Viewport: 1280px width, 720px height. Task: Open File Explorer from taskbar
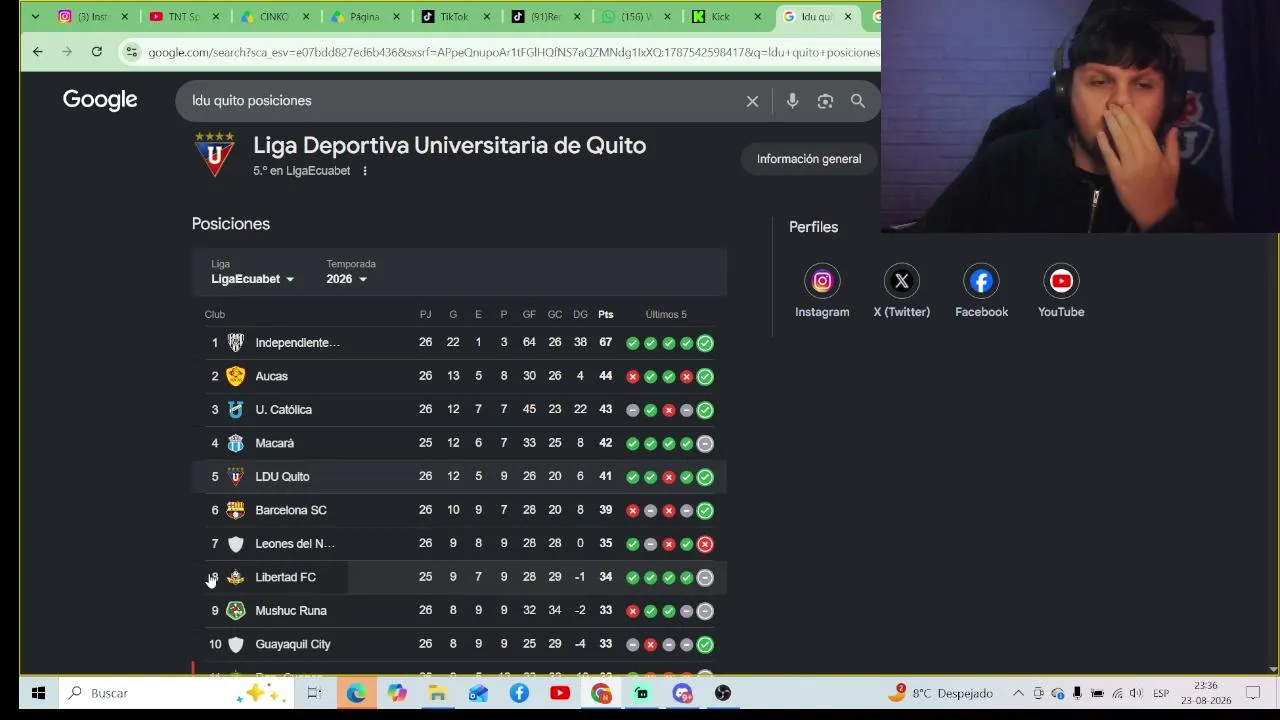click(x=438, y=693)
